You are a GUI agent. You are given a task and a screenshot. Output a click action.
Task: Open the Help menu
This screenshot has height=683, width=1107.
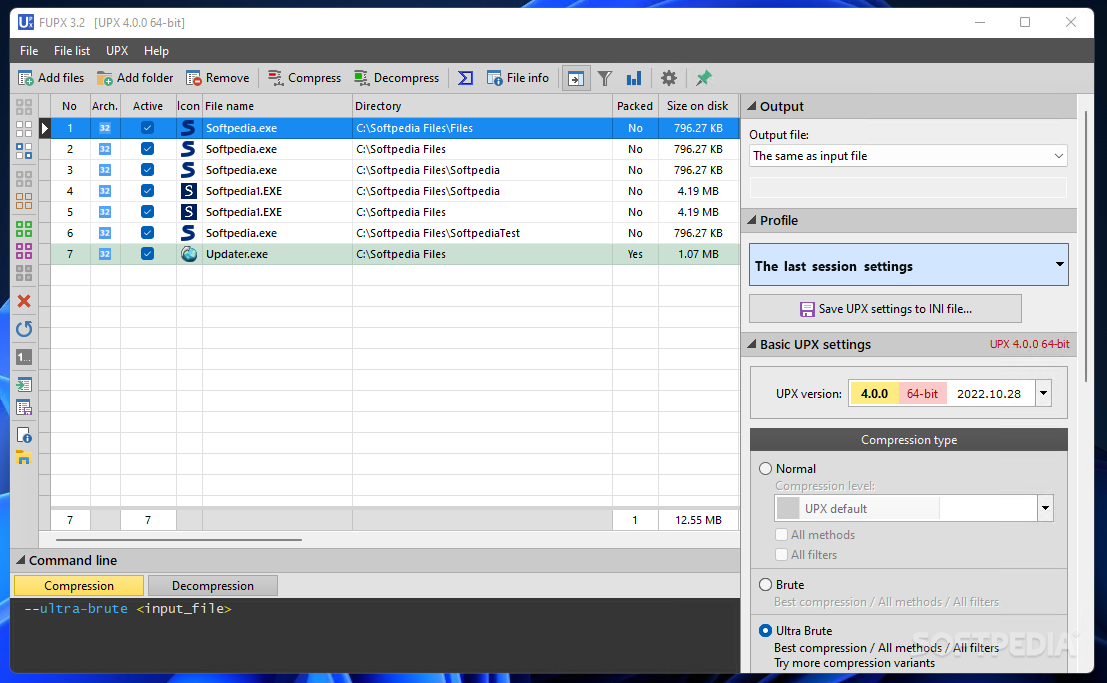156,51
